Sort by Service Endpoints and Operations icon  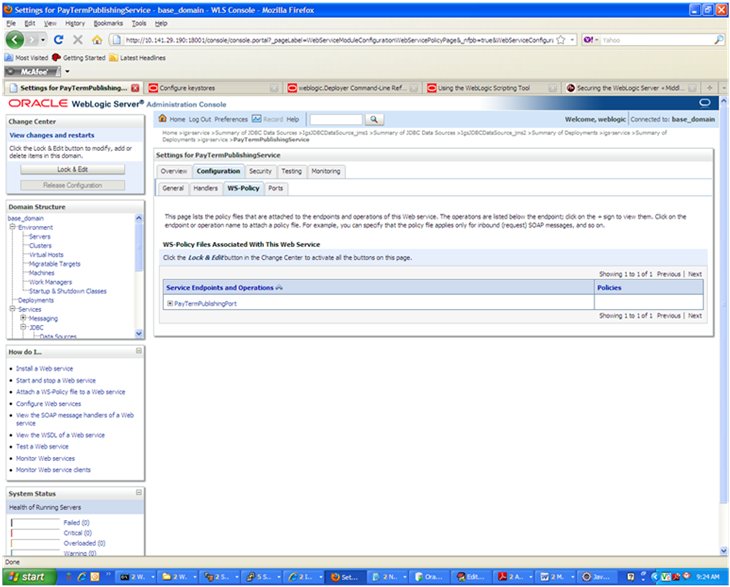click(x=279, y=288)
